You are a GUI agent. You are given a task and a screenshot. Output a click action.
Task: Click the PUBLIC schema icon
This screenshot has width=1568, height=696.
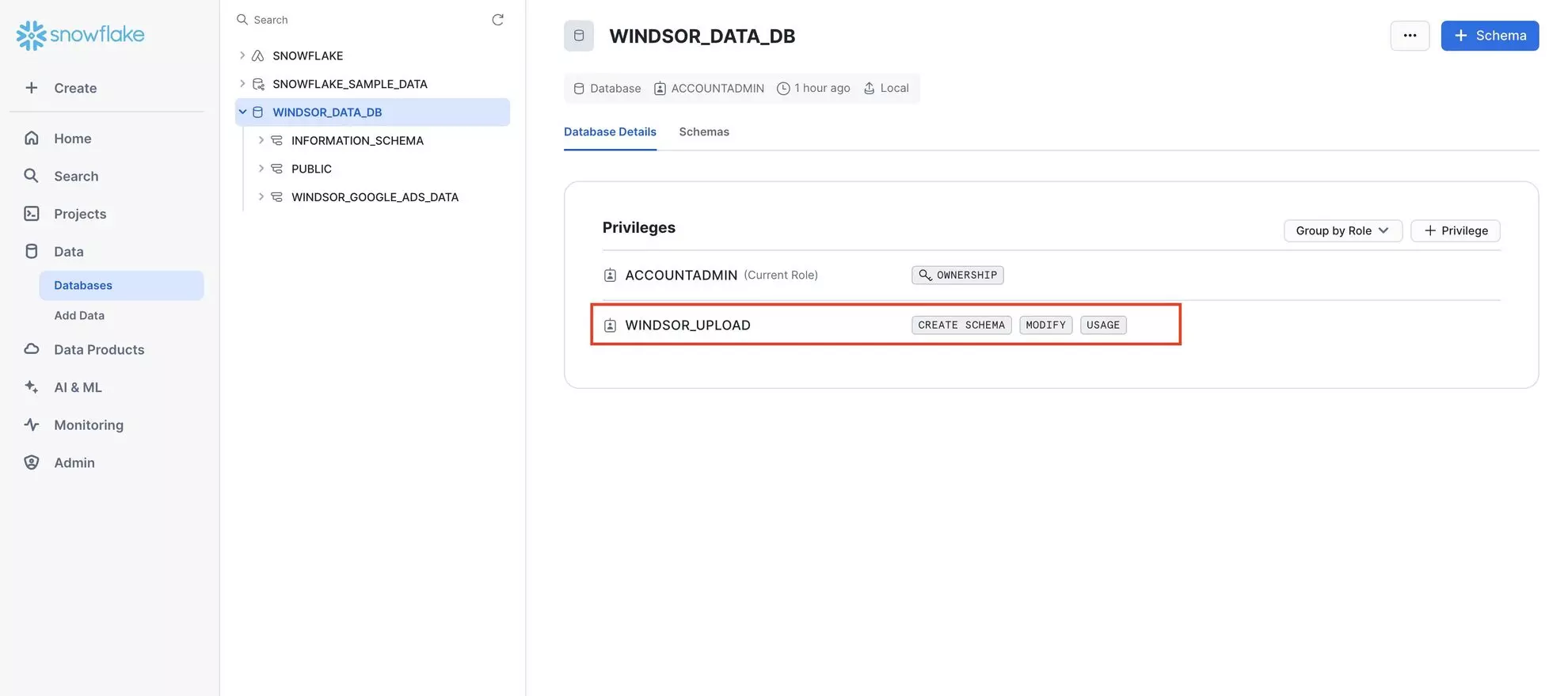[x=276, y=169]
